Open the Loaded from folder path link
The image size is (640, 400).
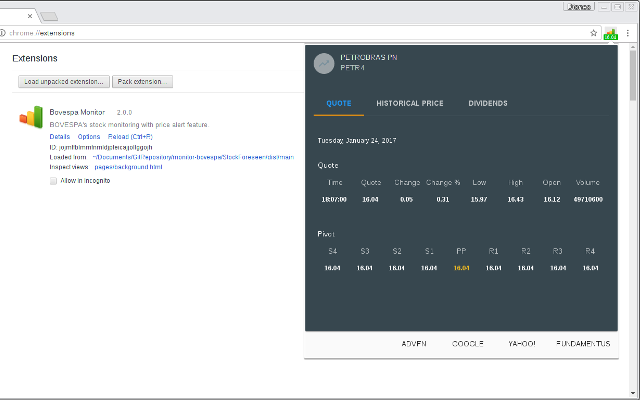[x=193, y=157]
